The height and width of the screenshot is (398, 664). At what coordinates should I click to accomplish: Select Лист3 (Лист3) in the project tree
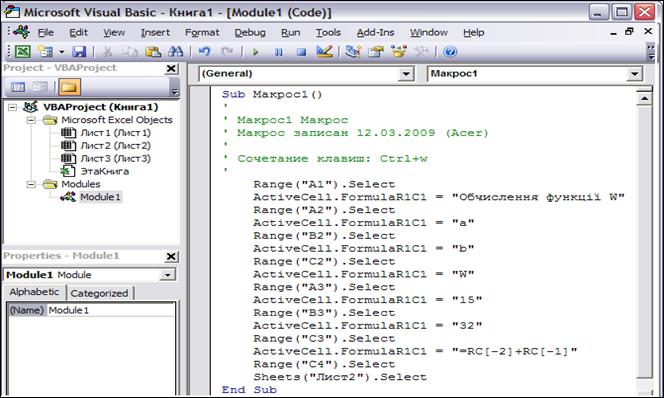pyautogui.click(x=116, y=158)
